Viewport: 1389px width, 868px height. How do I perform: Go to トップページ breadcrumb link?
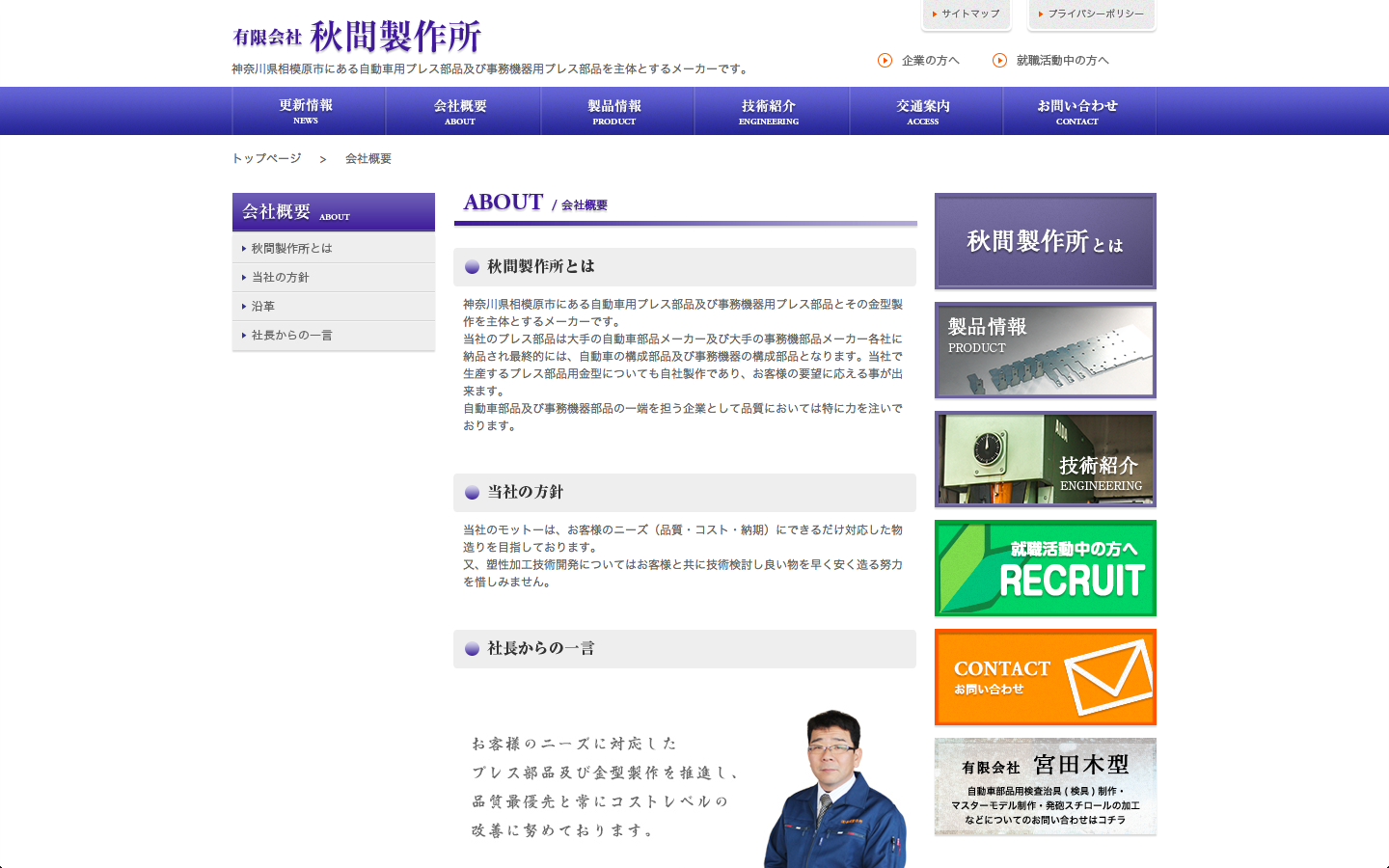(266, 158)
